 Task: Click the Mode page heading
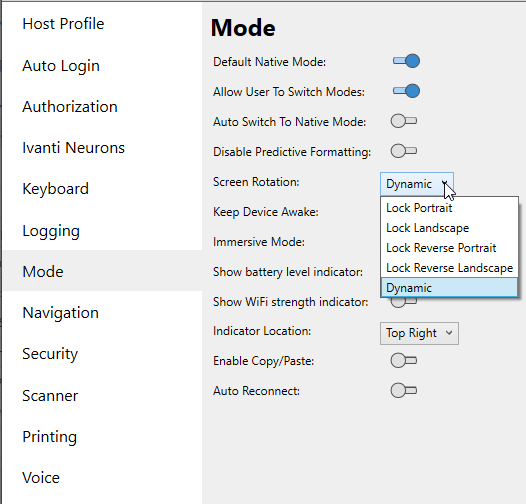[243, 28]
